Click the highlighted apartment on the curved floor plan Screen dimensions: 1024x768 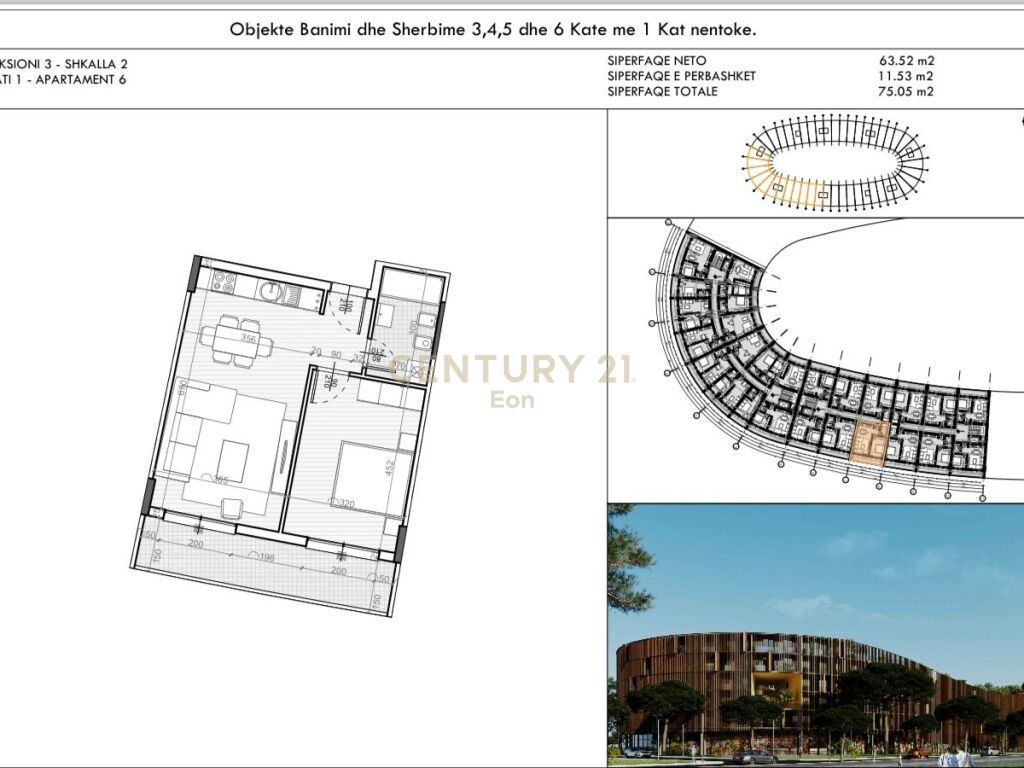tap(871, 443)
